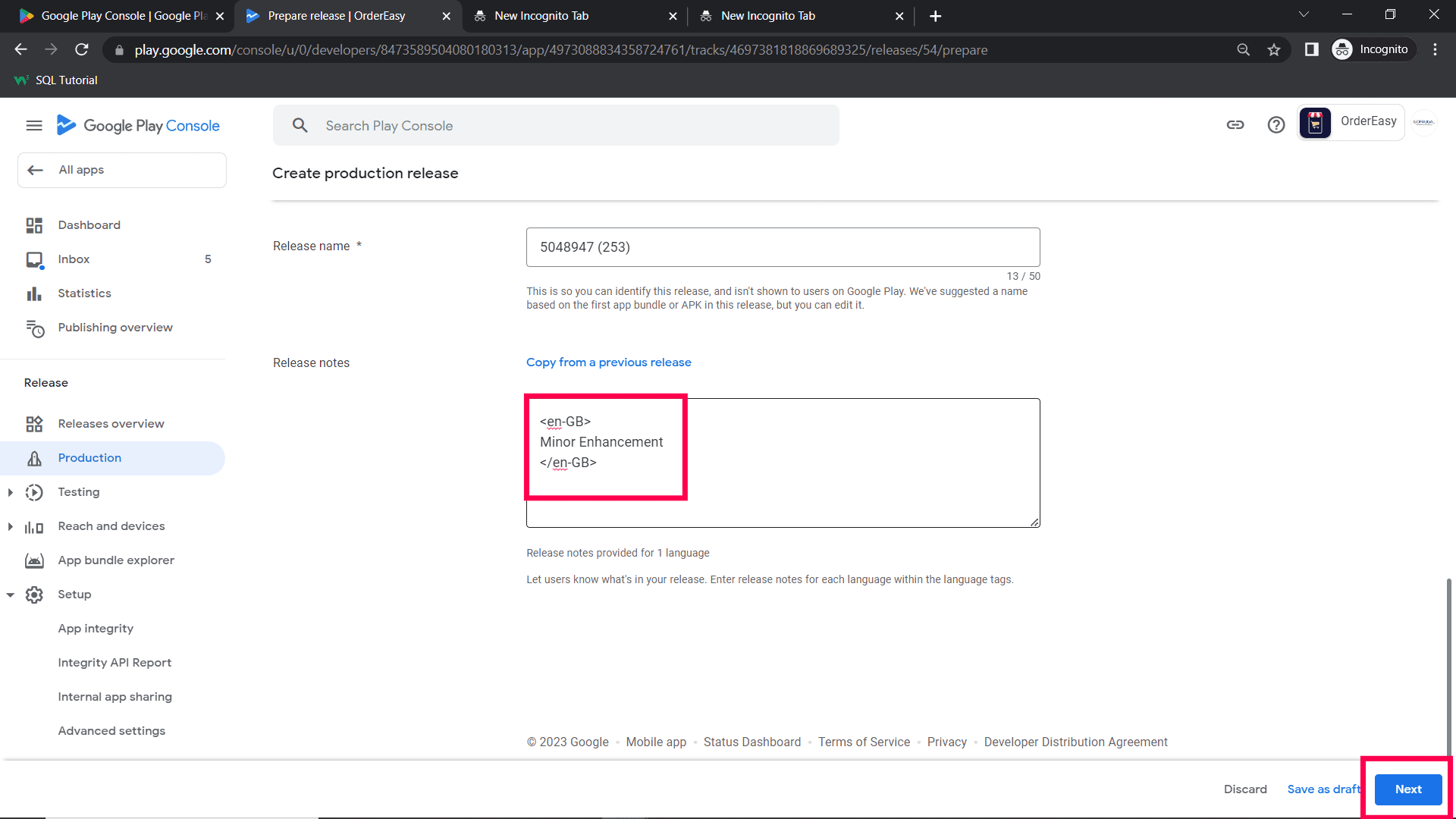Click the App bundle explorer icon

tap(34, 560)
